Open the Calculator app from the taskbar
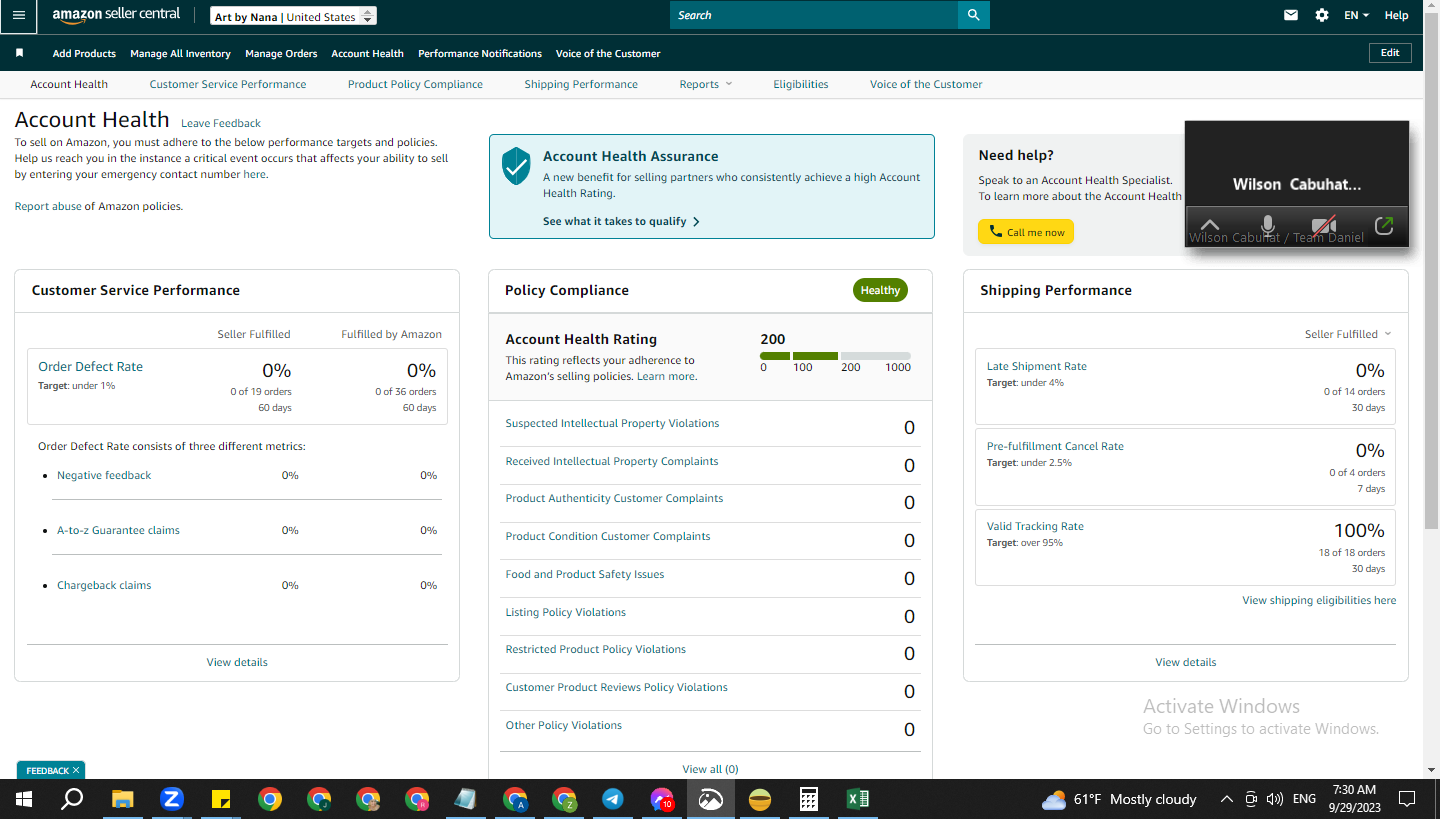 pyautogui.click(x=809, y=799)
